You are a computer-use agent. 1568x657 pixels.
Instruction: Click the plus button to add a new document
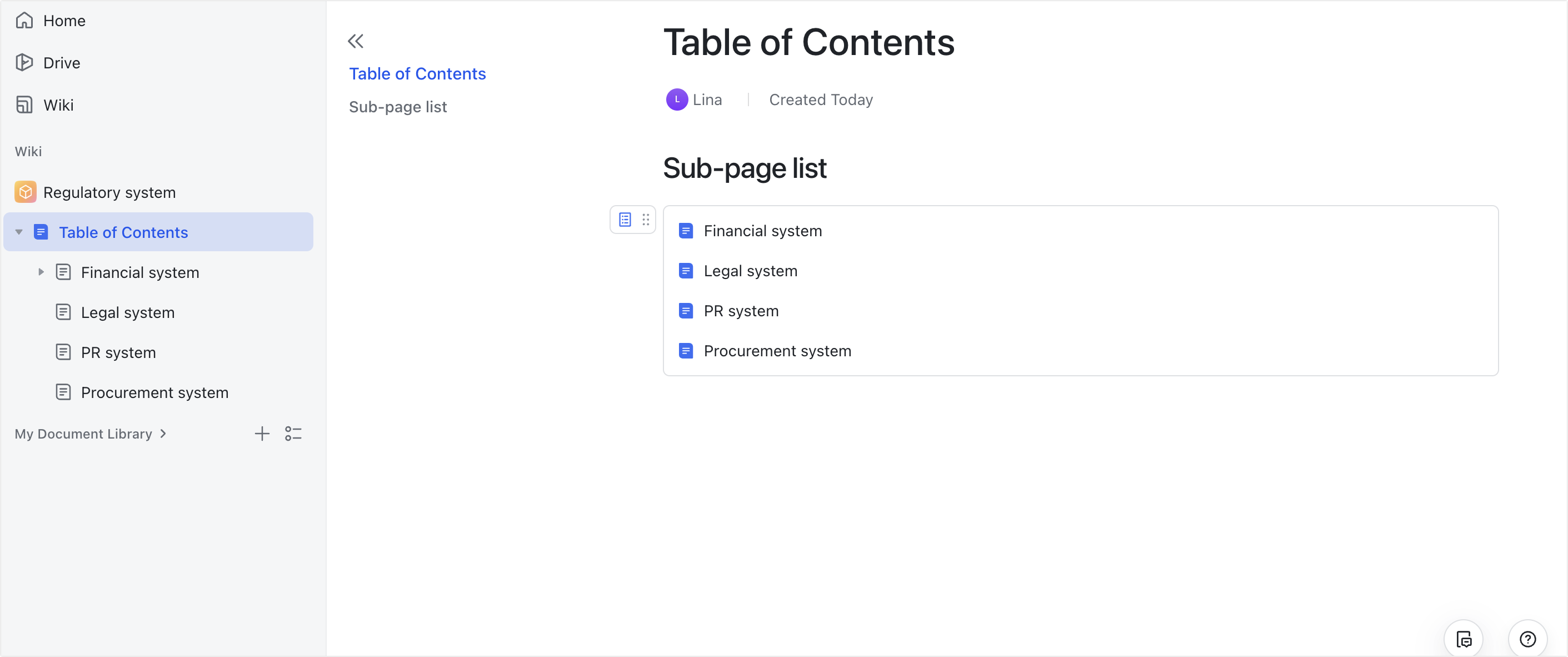[x=262, y=433]
